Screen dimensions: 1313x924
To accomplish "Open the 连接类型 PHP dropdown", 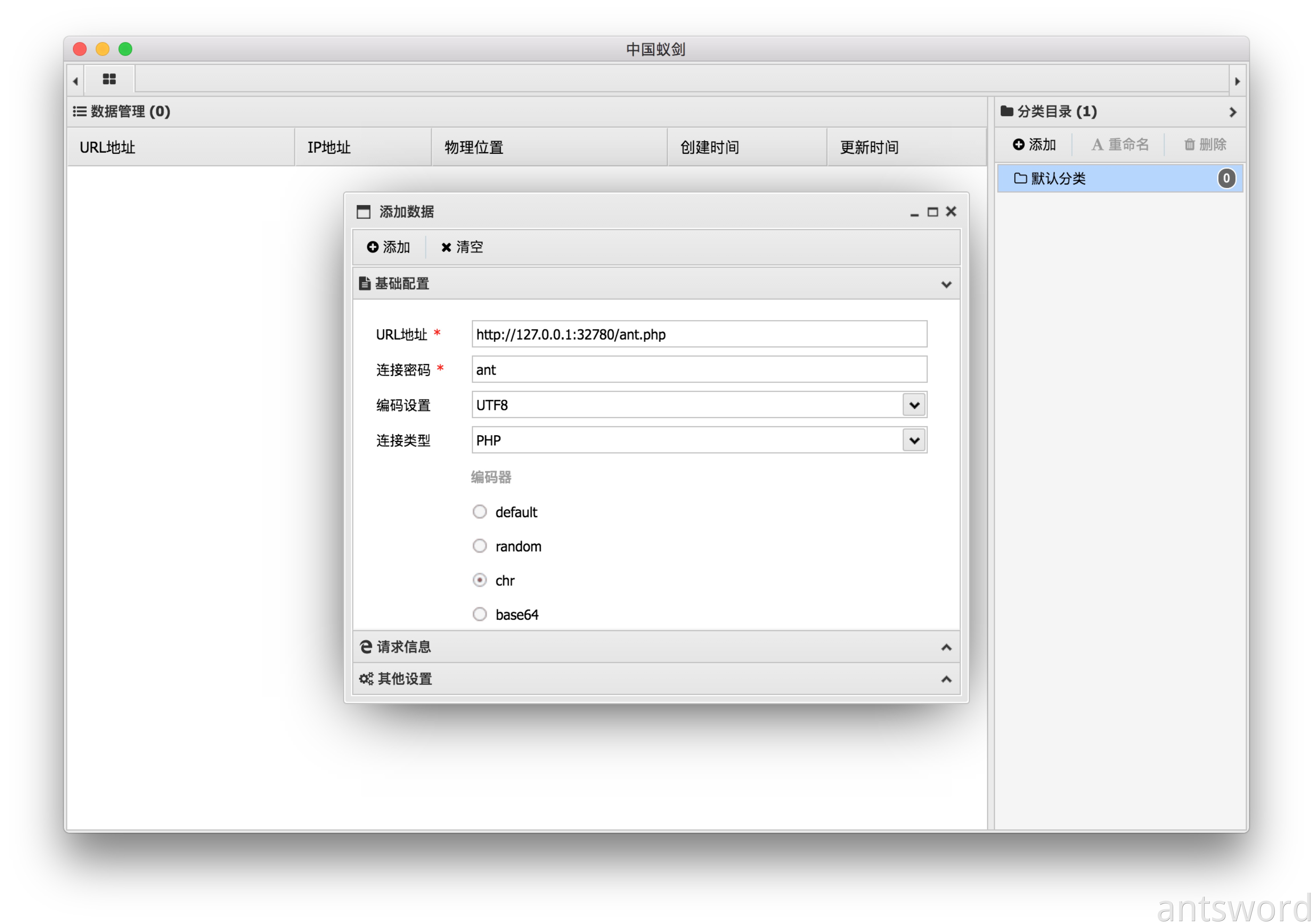I will (x=914, y=440).
